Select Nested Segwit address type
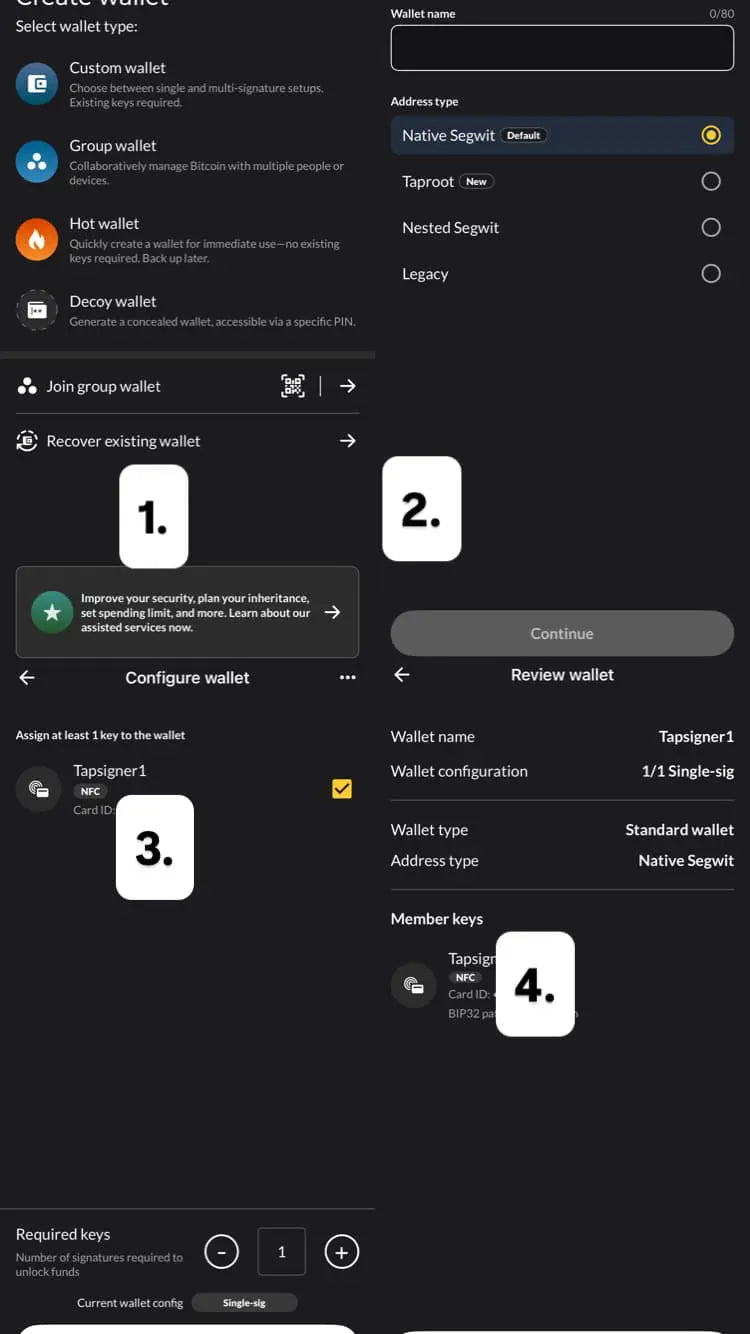The width and height of the screenshot is (750, 1334). tap(562, 227)
